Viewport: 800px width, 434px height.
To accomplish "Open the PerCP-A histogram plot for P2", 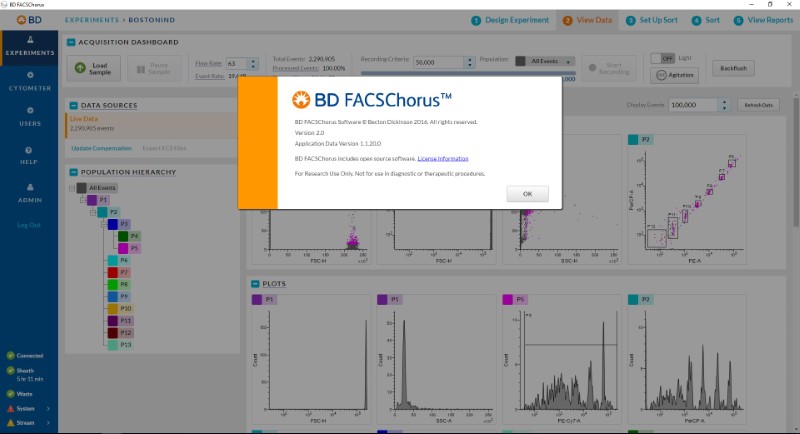I will 687,359.
